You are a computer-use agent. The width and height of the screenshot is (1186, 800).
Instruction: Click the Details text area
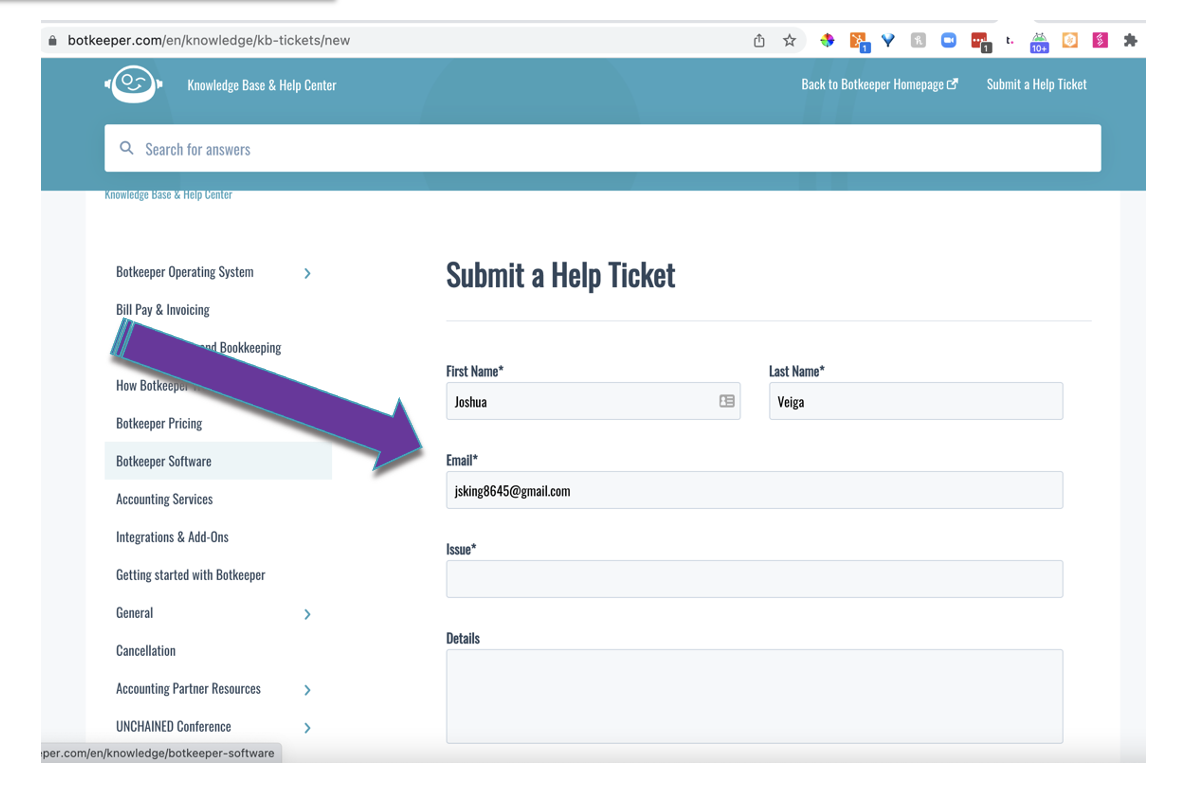pyautogui.click(x=754, y=696)
